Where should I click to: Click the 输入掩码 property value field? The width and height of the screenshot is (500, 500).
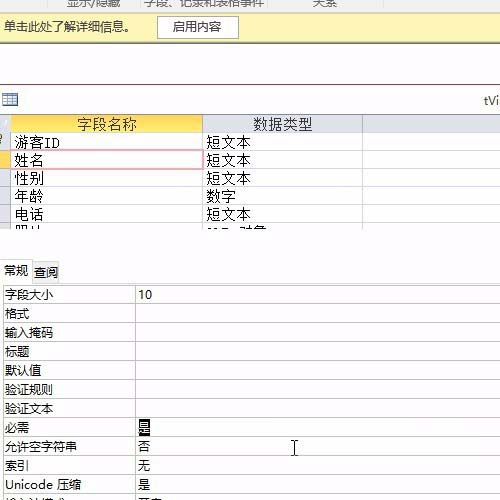click(318, 332)
